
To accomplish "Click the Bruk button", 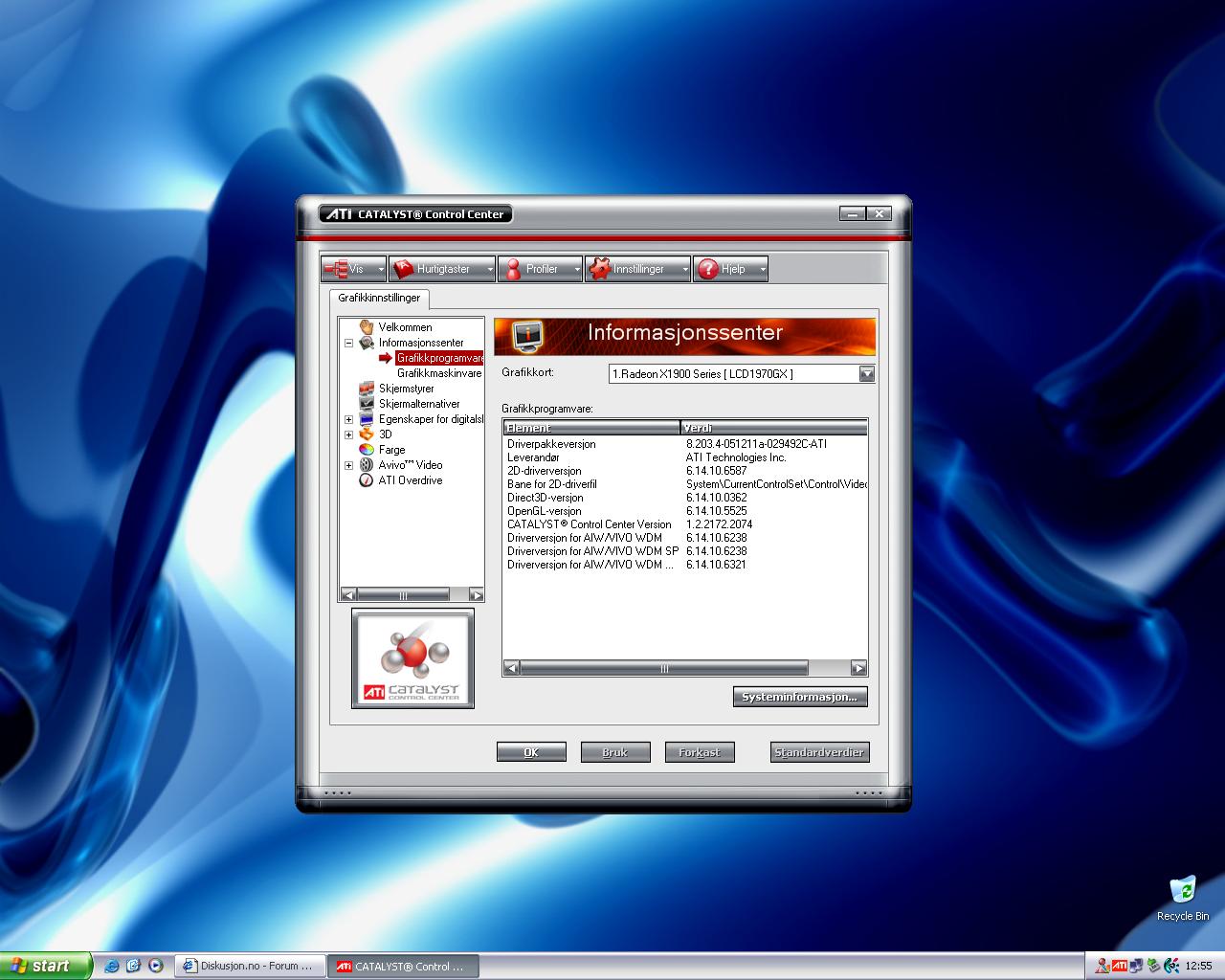I will pyautogui.click(x=615, y=752).
